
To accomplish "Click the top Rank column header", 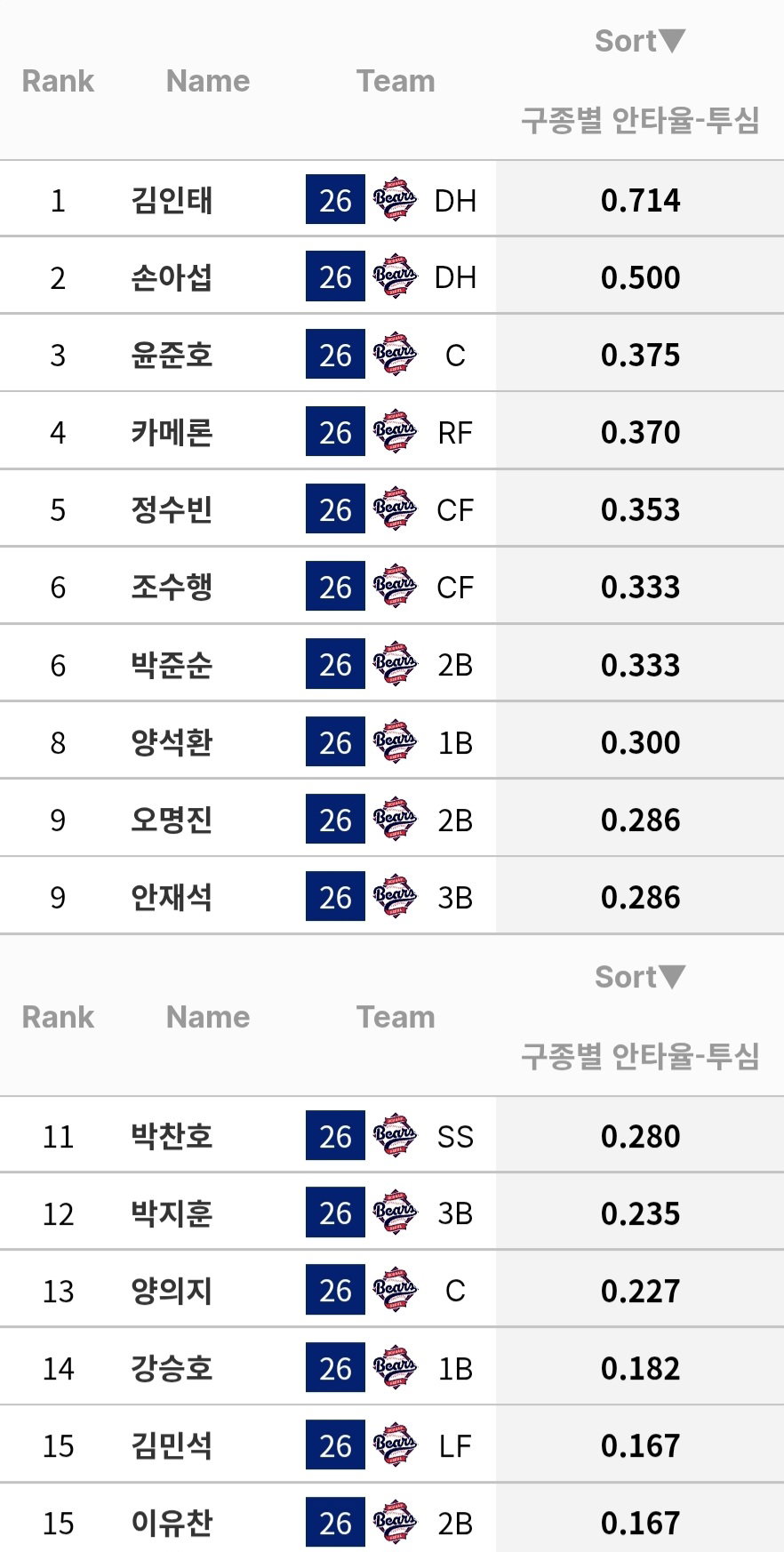I will 58,81.
